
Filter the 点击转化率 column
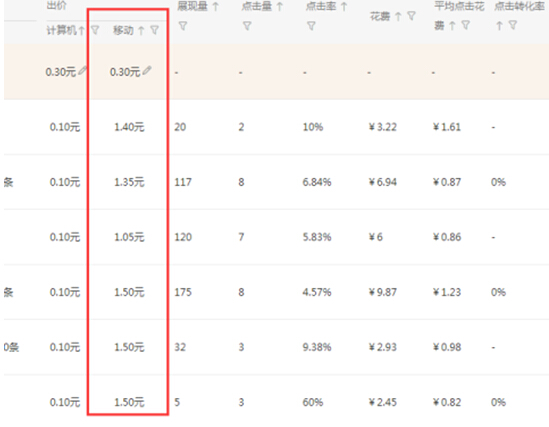point(513,25)
